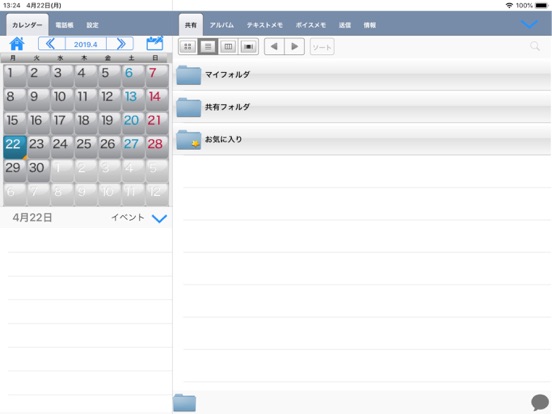
Task: Go to previous month with double-left arrow
Action: (x=51, y=44)
